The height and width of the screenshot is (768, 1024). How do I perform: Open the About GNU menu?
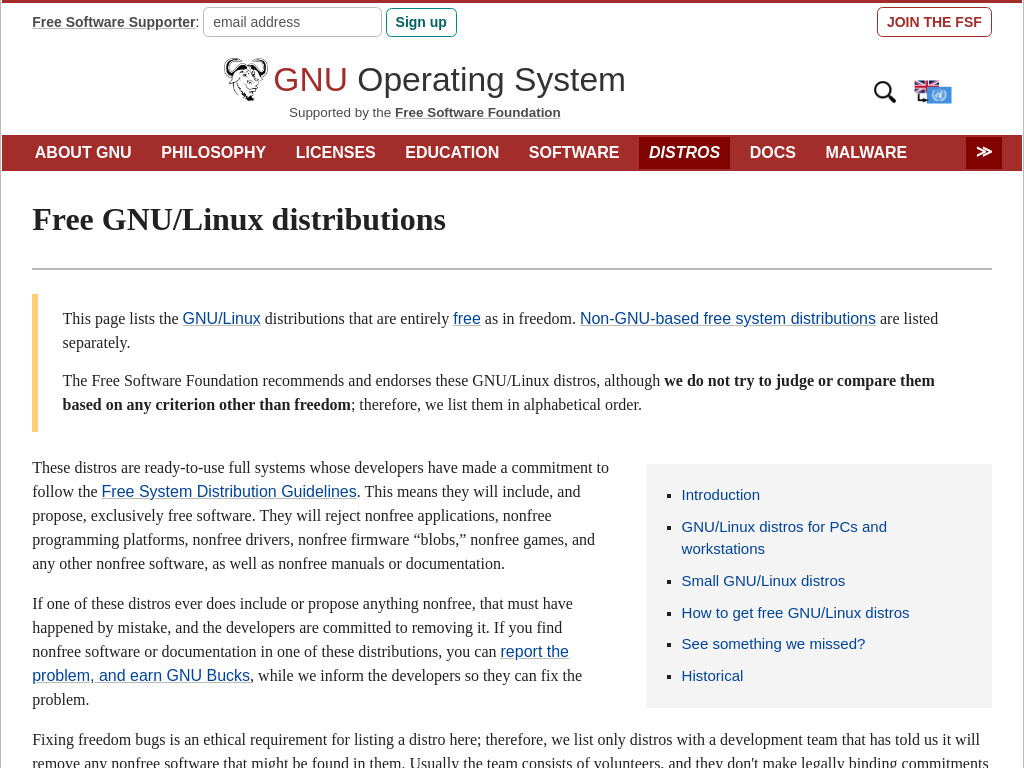click(83, 152)
